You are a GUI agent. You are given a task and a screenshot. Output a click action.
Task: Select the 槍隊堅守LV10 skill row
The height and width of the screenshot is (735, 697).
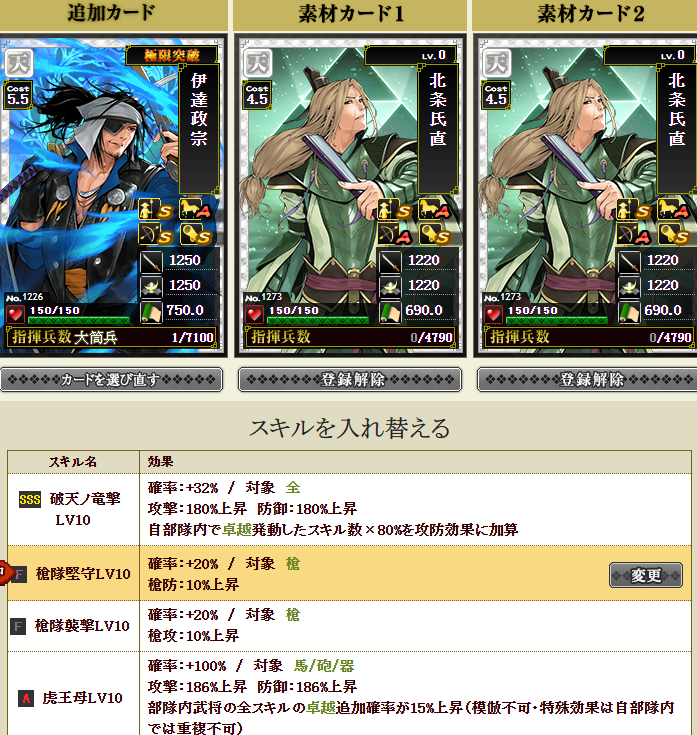[349, 573]
